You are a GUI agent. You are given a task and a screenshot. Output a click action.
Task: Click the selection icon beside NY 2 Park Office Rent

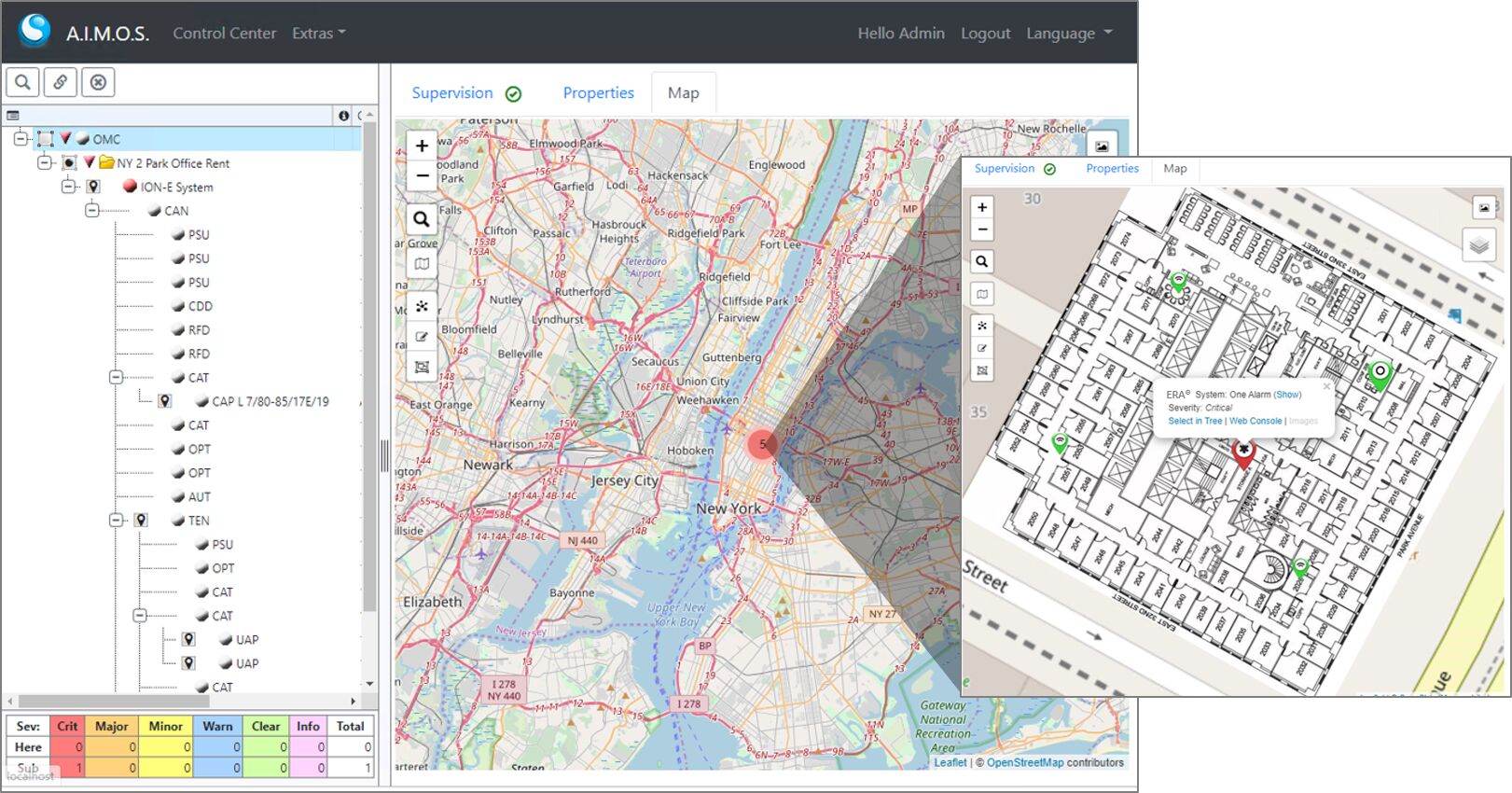(69, 162)
